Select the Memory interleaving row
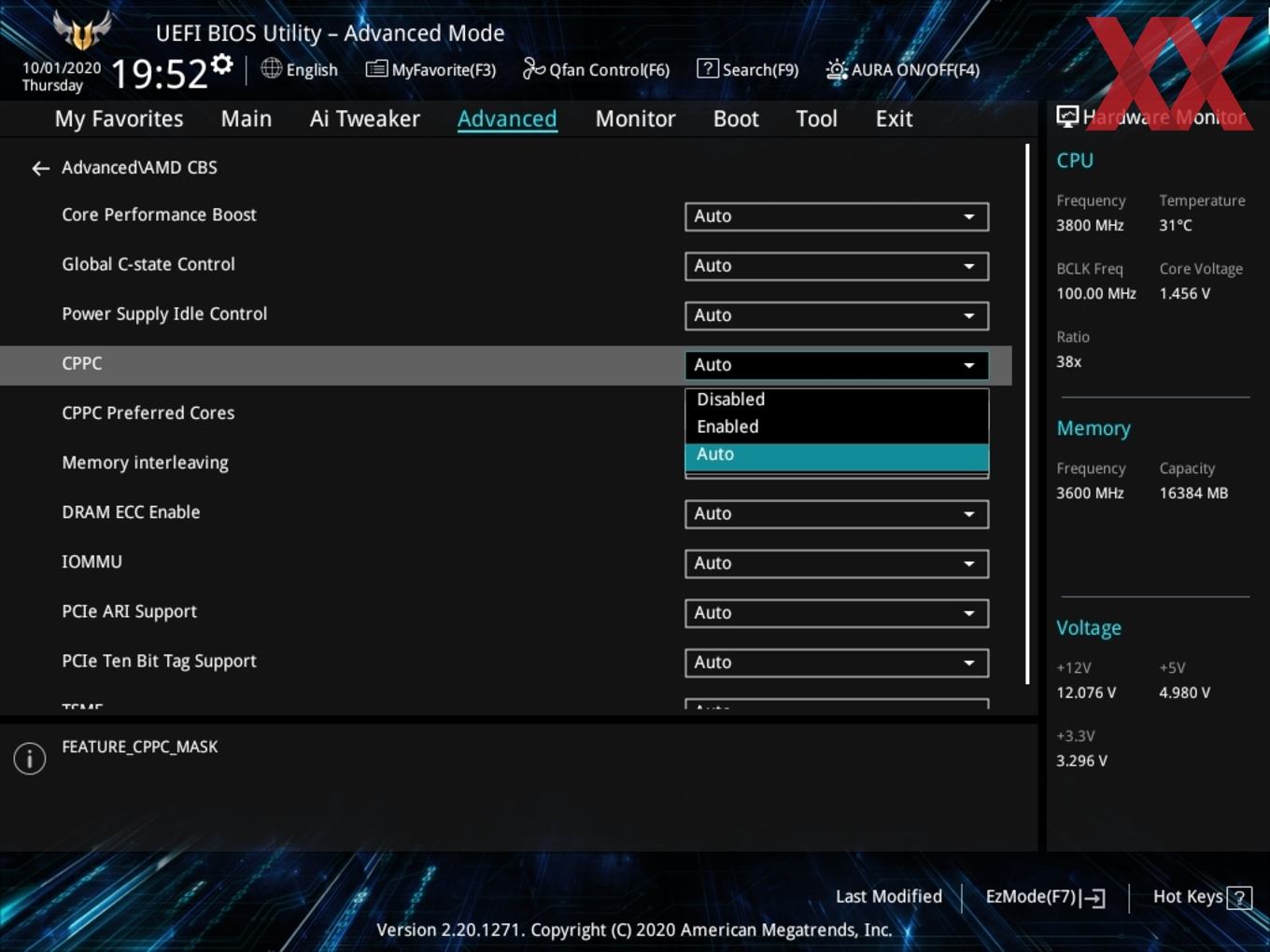This screenshot has height=952, width=1270. (505, 463)
